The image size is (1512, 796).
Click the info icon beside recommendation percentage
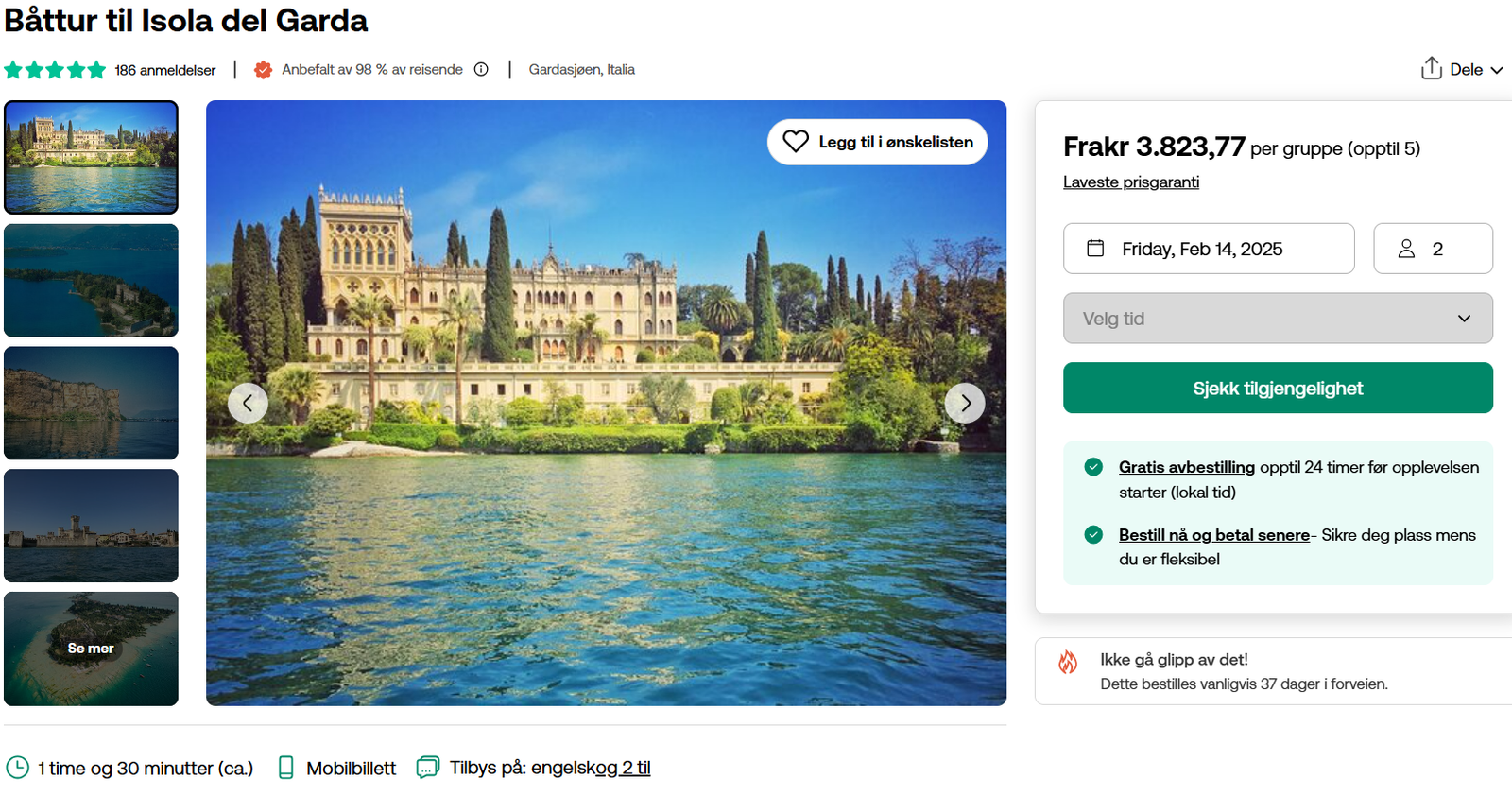click(x=481, y=69)
